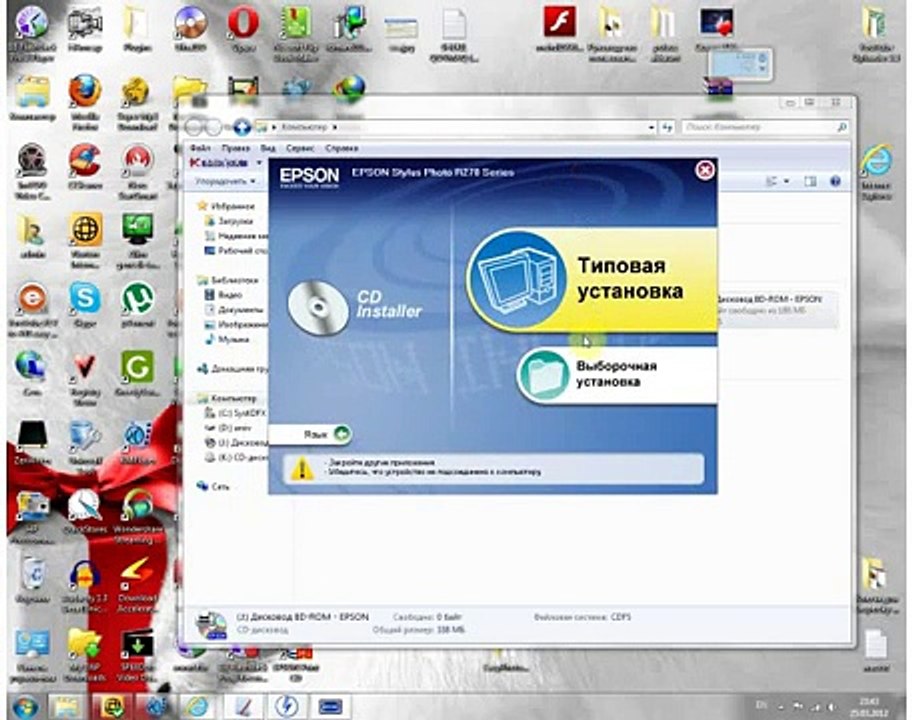The height and width of the screenshot is (720, 912).
Task: Open Windows Explorer from taskbar
Action: click(x=66, y=707)
